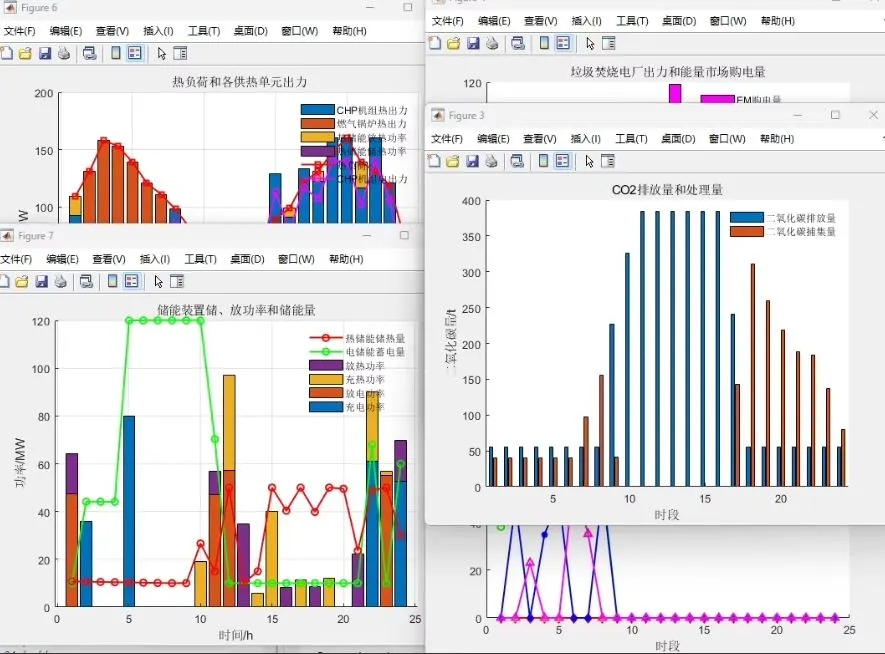
Task: Click Open File icon in Figure 3 toolbar
Action: pyautogui.click(x=453, y=161)
